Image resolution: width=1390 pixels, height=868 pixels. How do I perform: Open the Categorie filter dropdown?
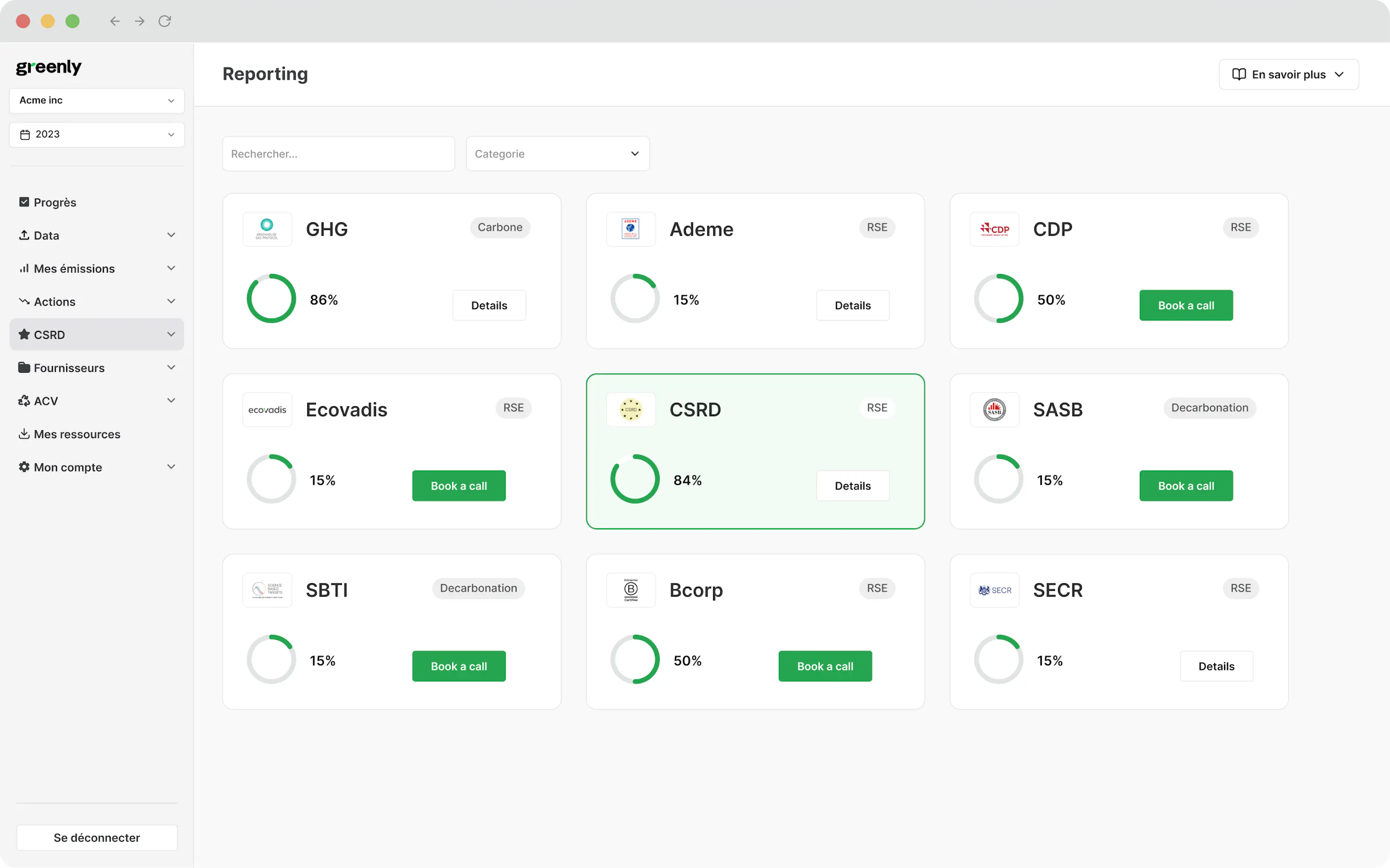click(x=557, y=153)
